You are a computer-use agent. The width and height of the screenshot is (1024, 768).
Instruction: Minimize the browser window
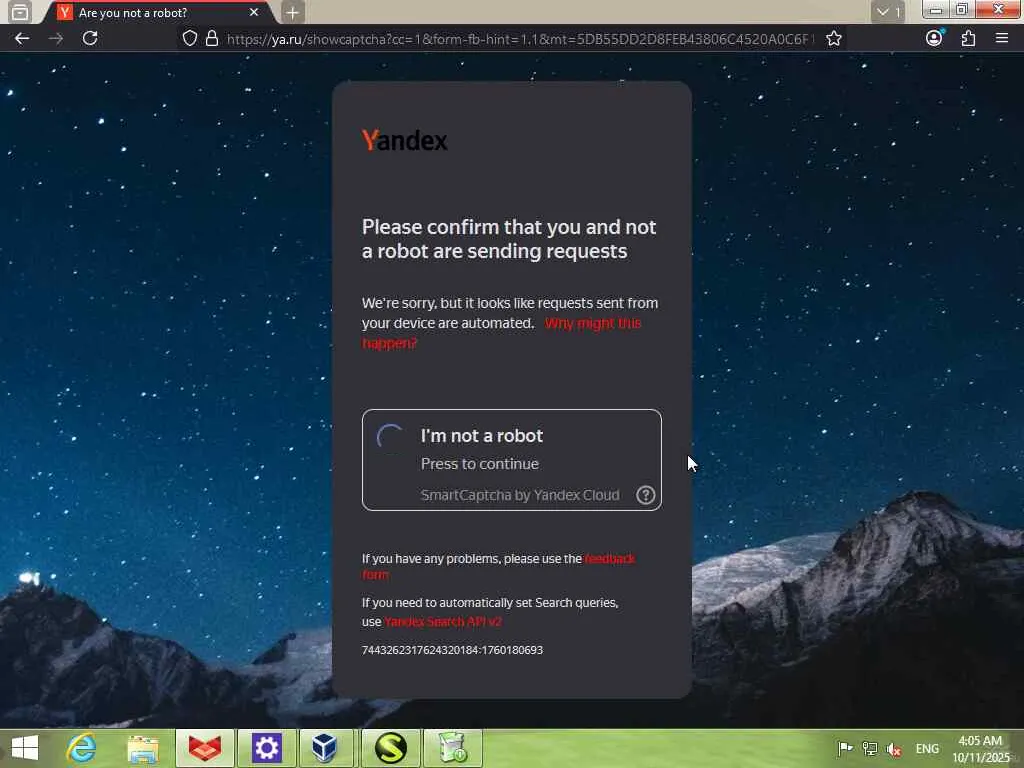936,9
